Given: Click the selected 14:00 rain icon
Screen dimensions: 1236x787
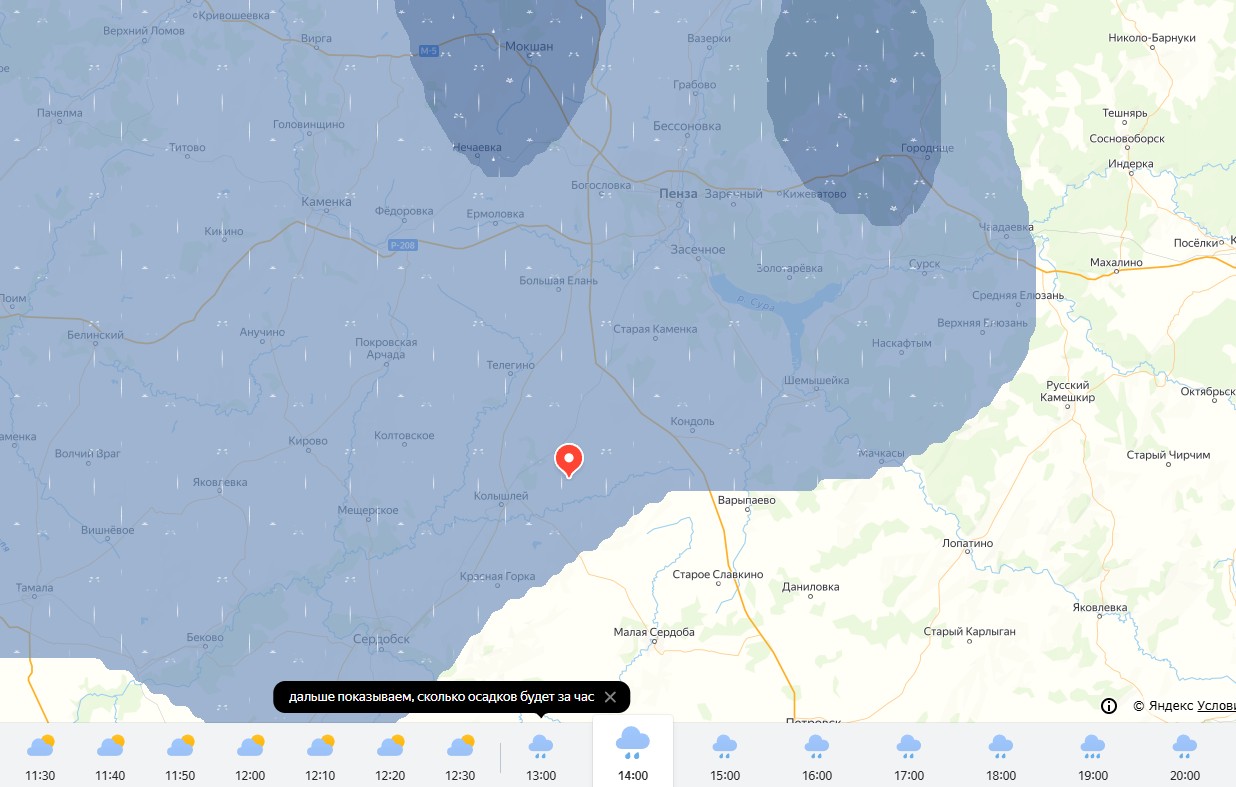Looking at the screenshot, I should pos(633,741).
